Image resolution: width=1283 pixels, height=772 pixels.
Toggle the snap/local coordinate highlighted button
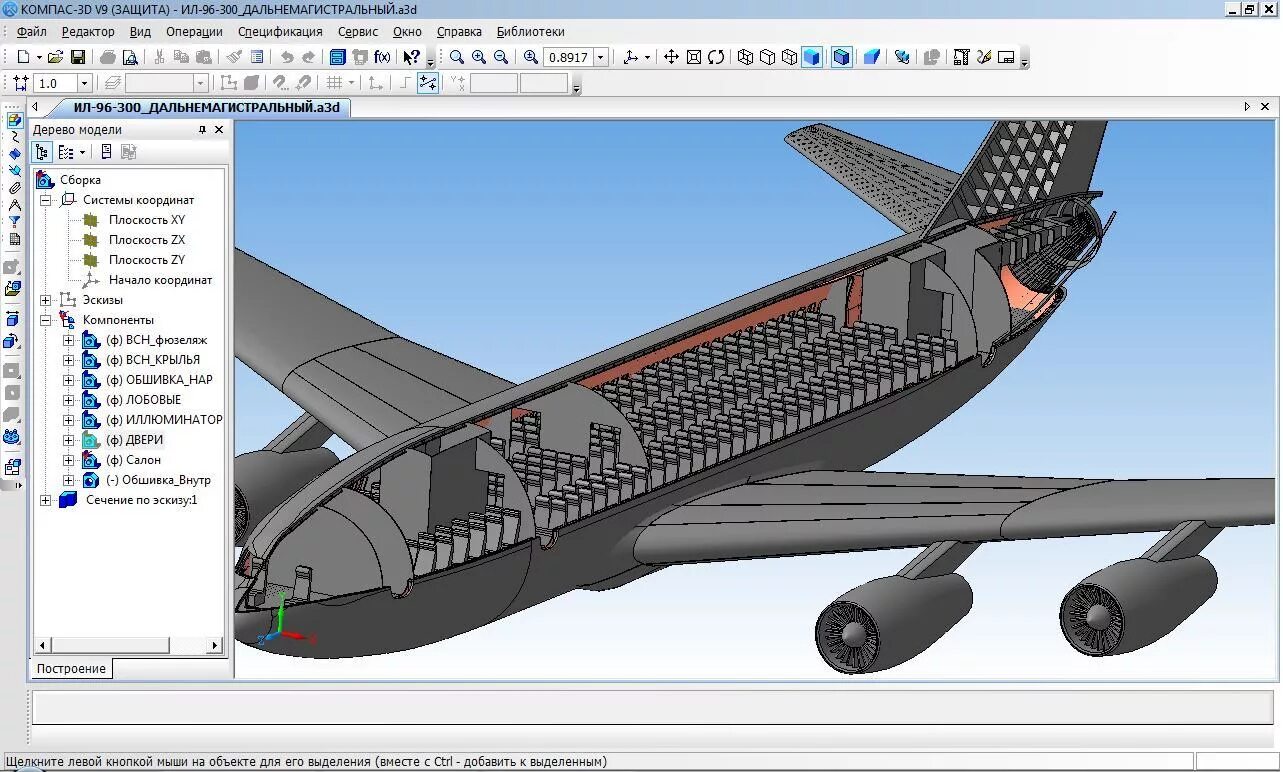coord(428,83)
